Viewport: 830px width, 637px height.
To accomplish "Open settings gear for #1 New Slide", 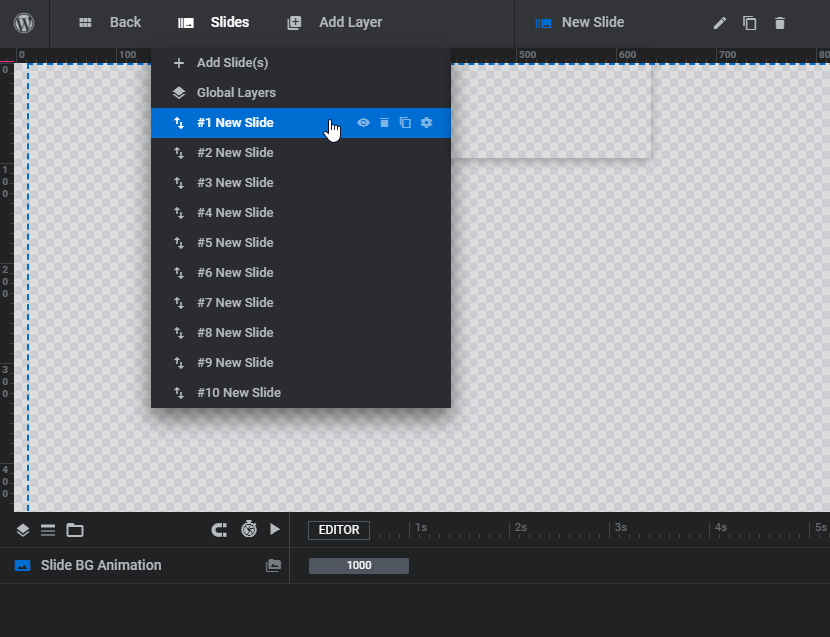I will (426, 123).
